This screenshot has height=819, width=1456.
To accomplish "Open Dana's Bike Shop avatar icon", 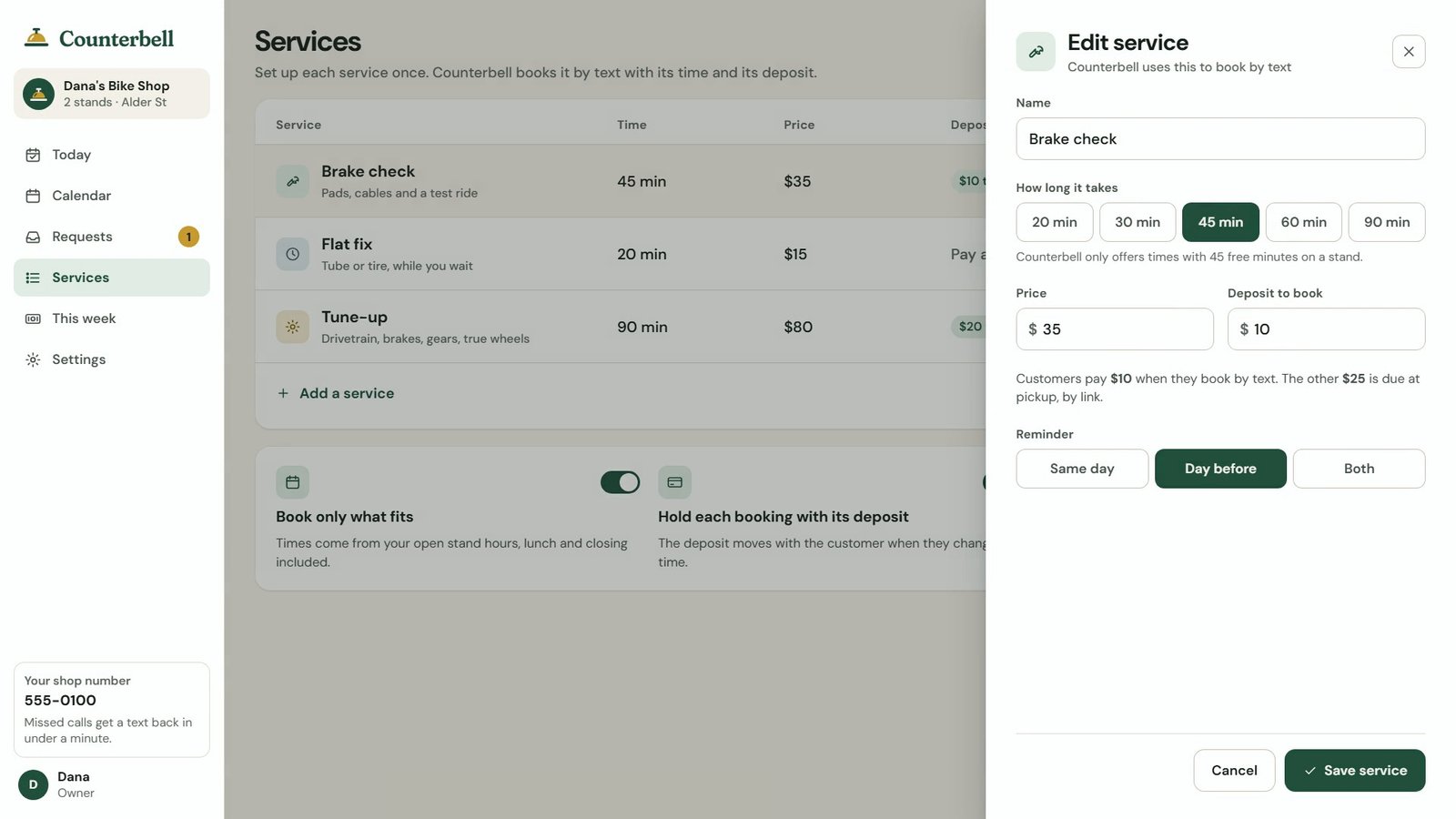I will (x=38, y=94).
